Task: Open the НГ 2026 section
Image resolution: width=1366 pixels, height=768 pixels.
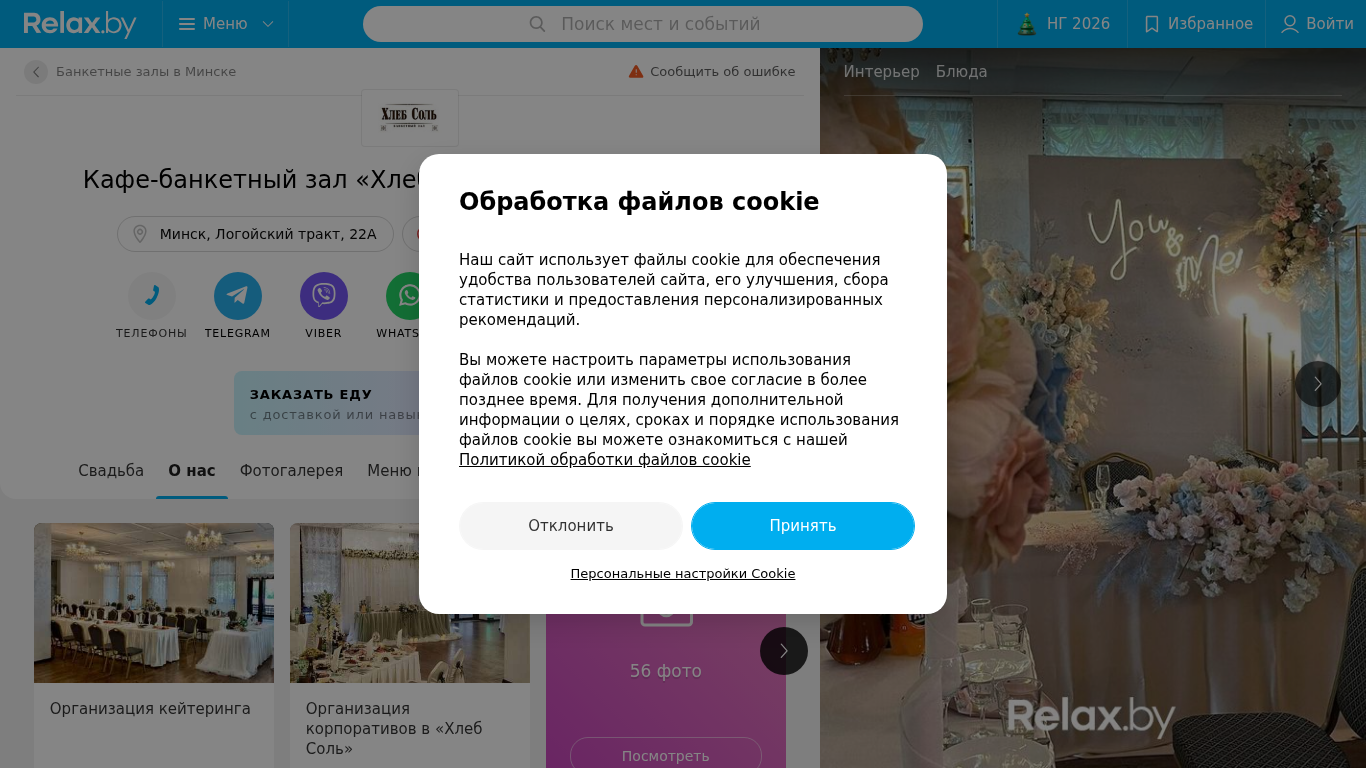Action: (1063, 24)
